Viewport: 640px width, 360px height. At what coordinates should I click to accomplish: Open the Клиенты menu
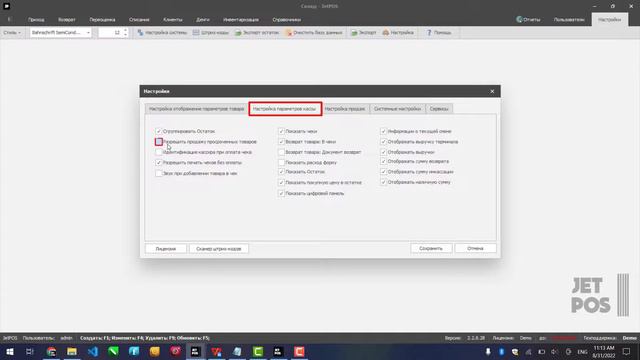(173, 19)
